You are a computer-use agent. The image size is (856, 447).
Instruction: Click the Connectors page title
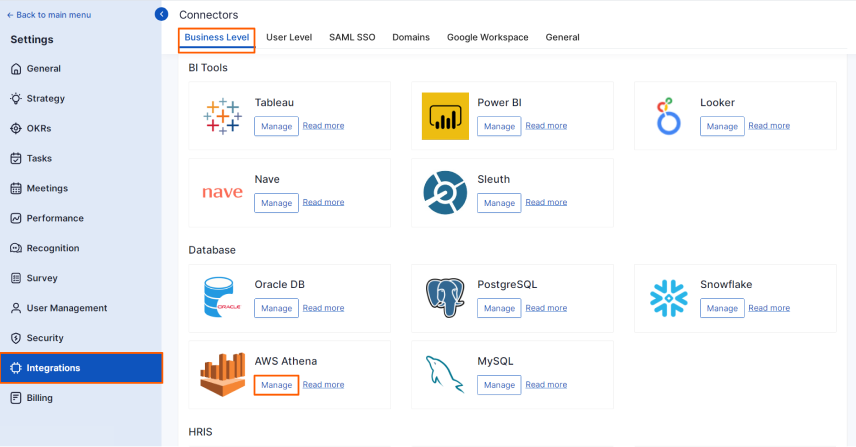coord(209,15)
